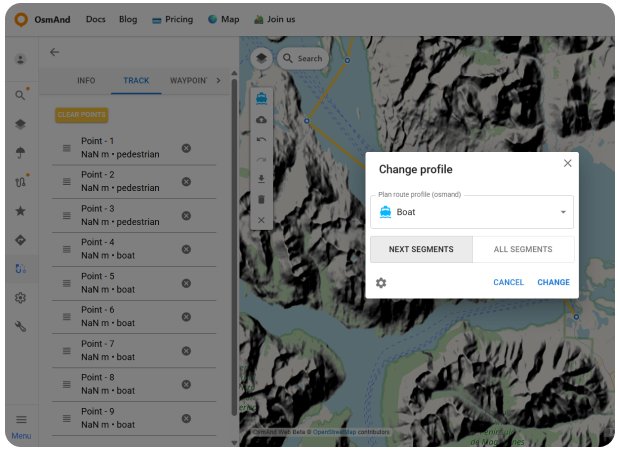Click the download track icon
This screenshot has width=620, height=450.
[261, 179]
